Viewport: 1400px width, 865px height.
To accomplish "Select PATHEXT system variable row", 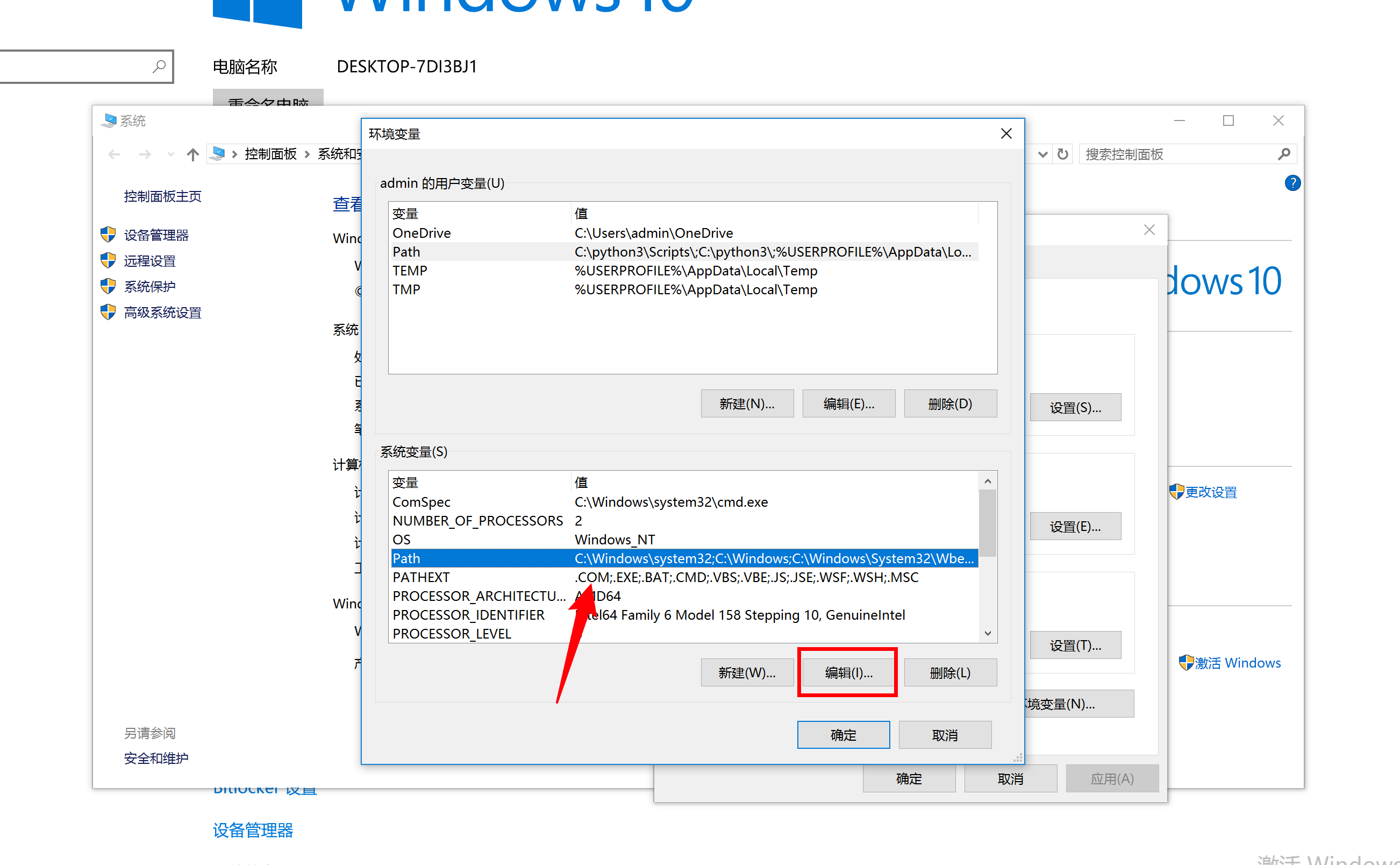I will (684, 577).
